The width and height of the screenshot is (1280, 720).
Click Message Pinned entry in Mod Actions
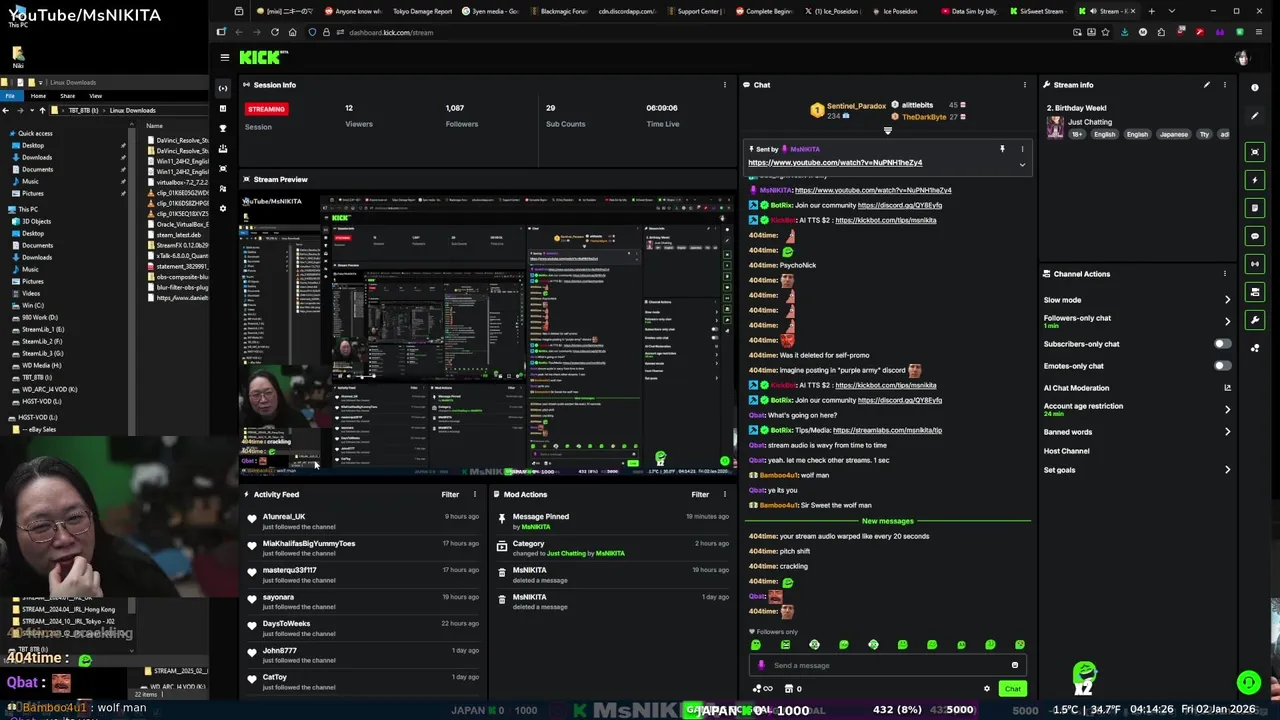540,517
